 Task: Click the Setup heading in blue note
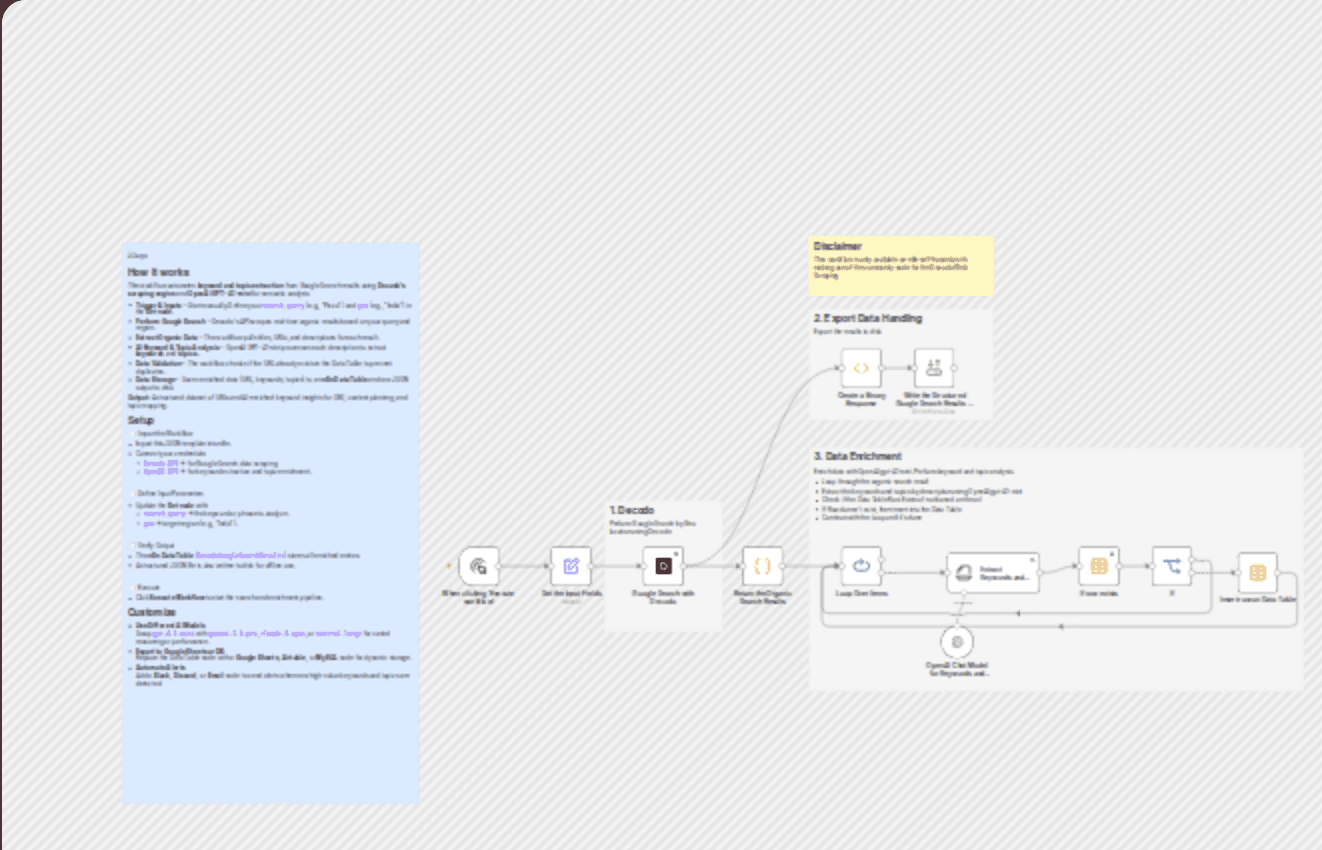click(141, 420)
